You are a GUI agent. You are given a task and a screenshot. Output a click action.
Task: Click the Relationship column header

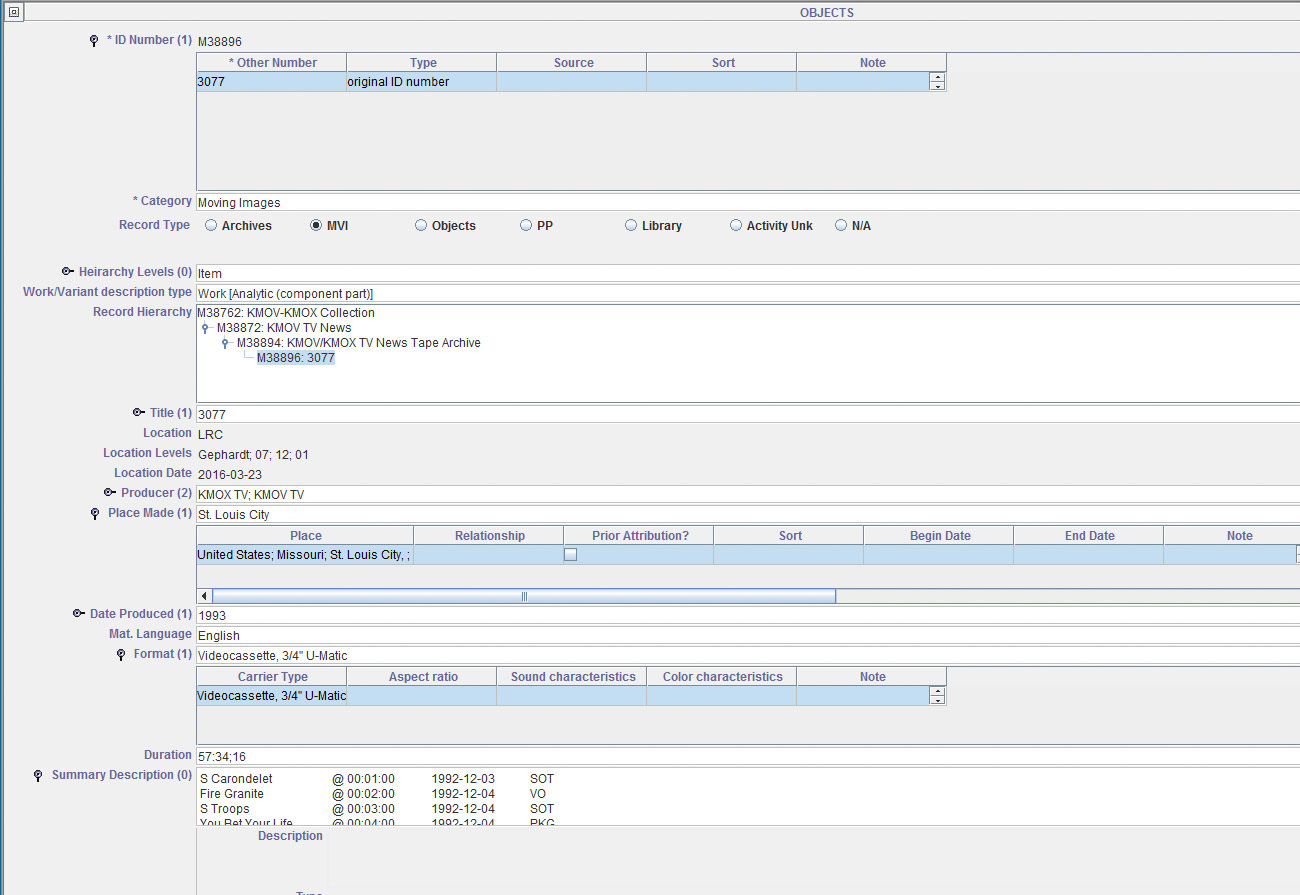pos(489,536)
